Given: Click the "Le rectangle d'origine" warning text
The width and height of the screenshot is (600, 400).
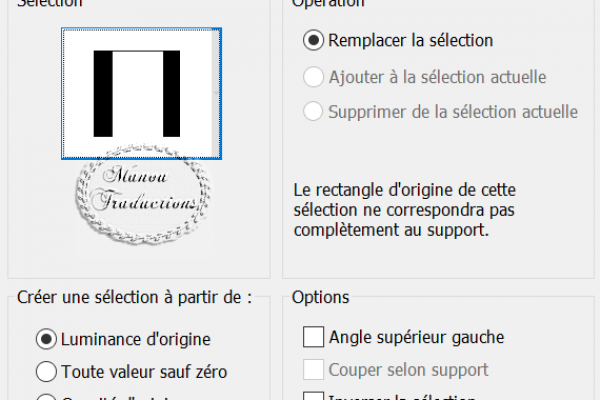Looking at the screenshot, I should pos(405,210).
